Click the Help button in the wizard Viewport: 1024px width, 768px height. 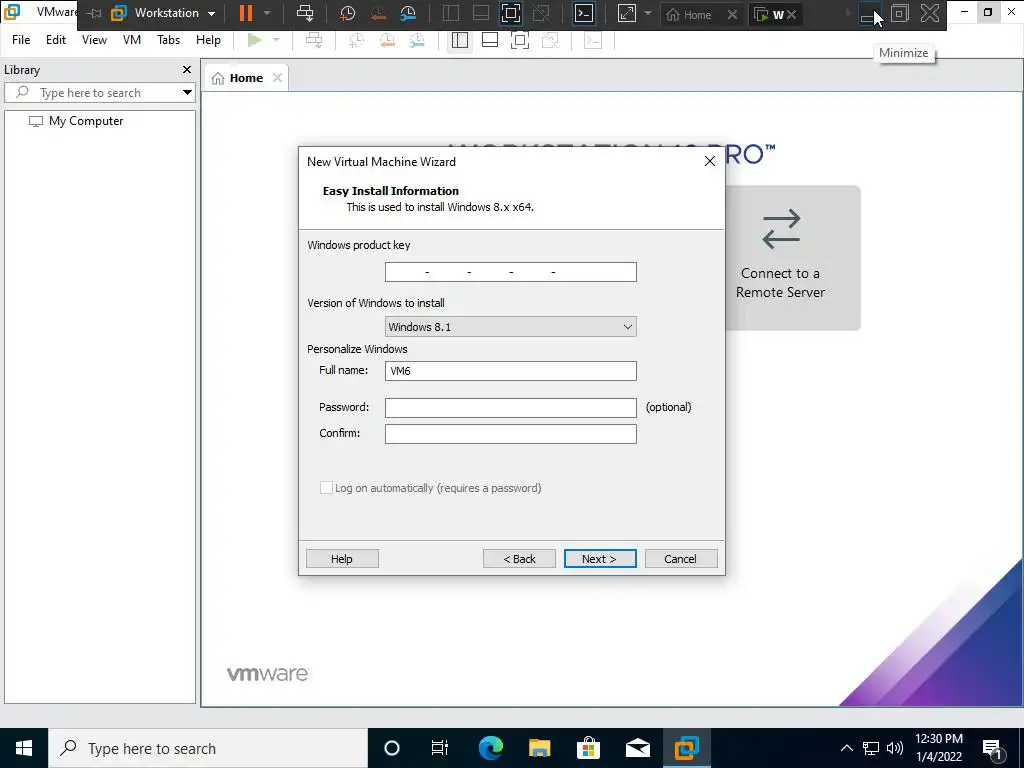pos(342,558)
